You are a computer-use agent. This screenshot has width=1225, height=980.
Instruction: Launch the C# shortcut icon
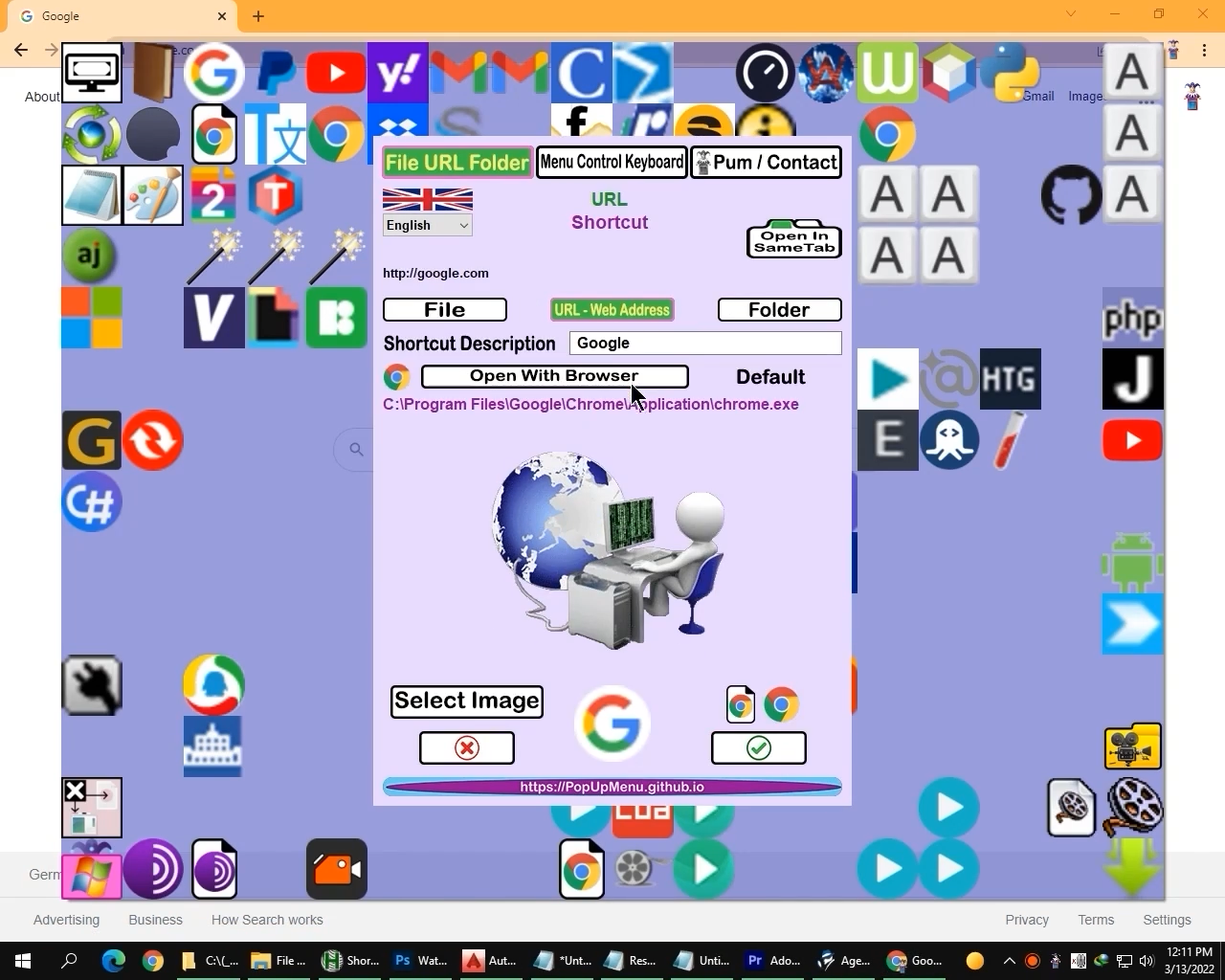[x=92, y=501]
